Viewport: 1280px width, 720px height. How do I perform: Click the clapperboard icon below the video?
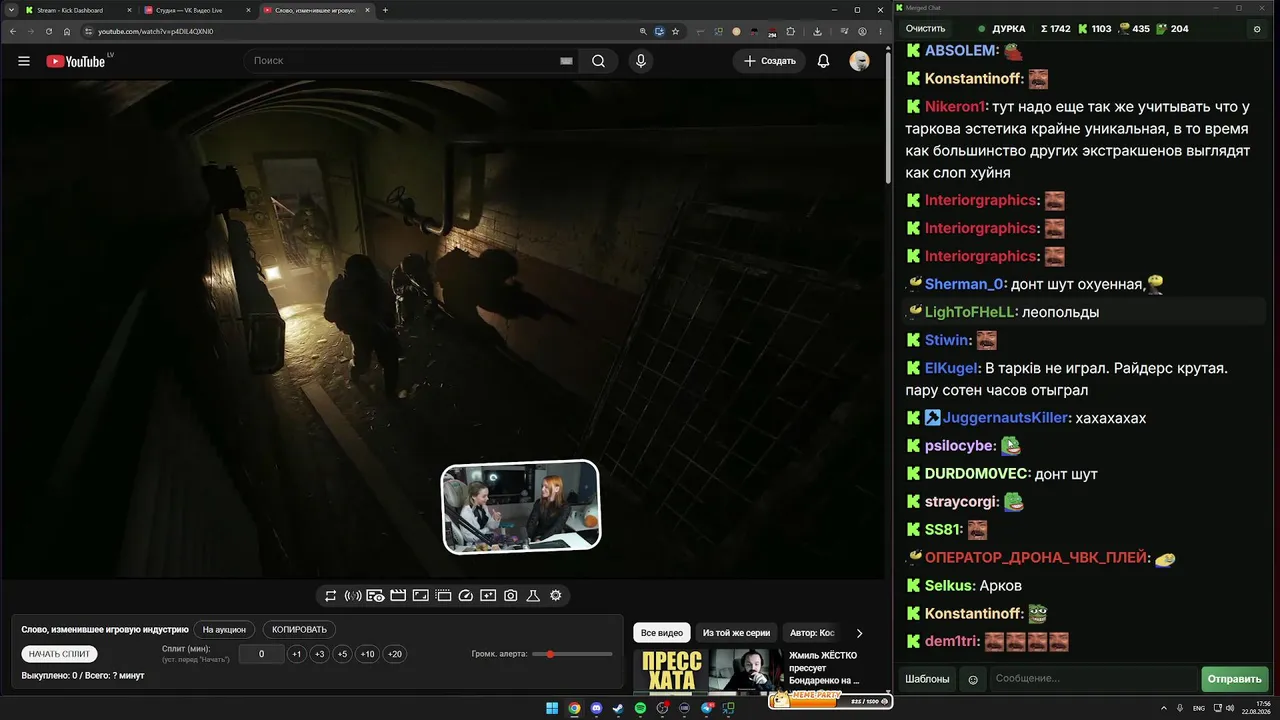click(x=398, y=596)
